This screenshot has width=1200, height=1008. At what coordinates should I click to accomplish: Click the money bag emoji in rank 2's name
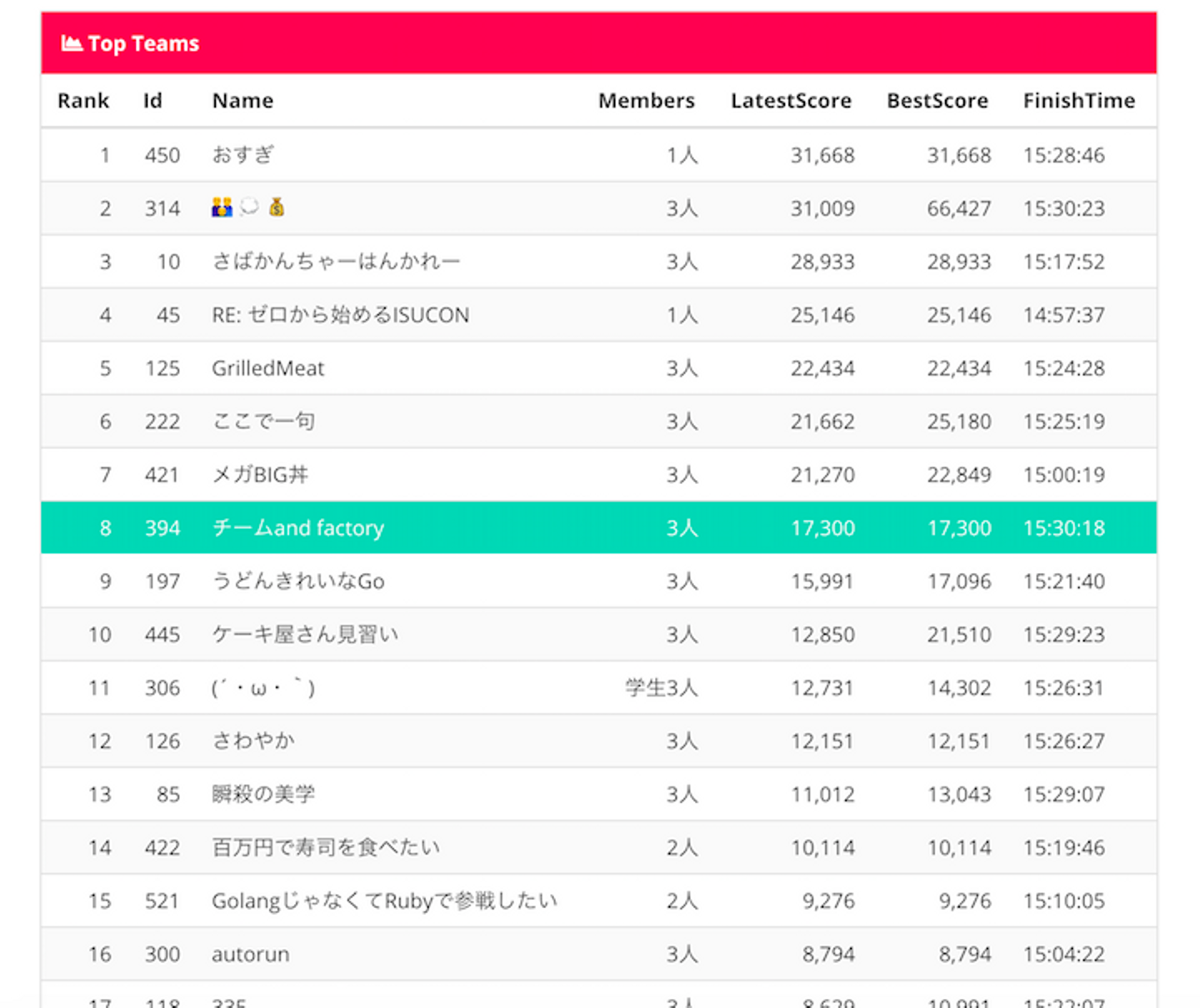click(277, 207)
